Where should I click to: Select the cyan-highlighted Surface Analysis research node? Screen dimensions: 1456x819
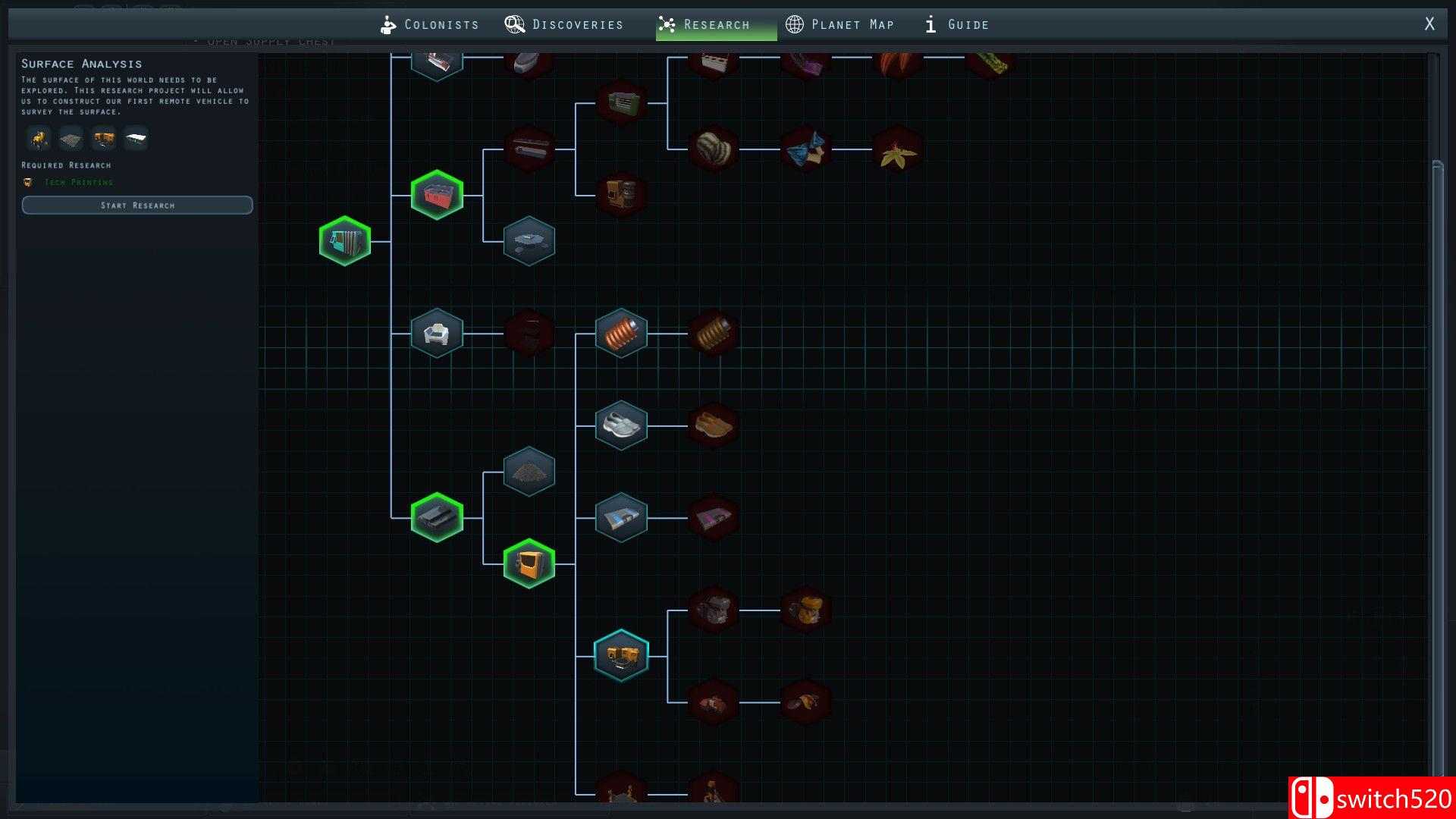click(621, 655)
